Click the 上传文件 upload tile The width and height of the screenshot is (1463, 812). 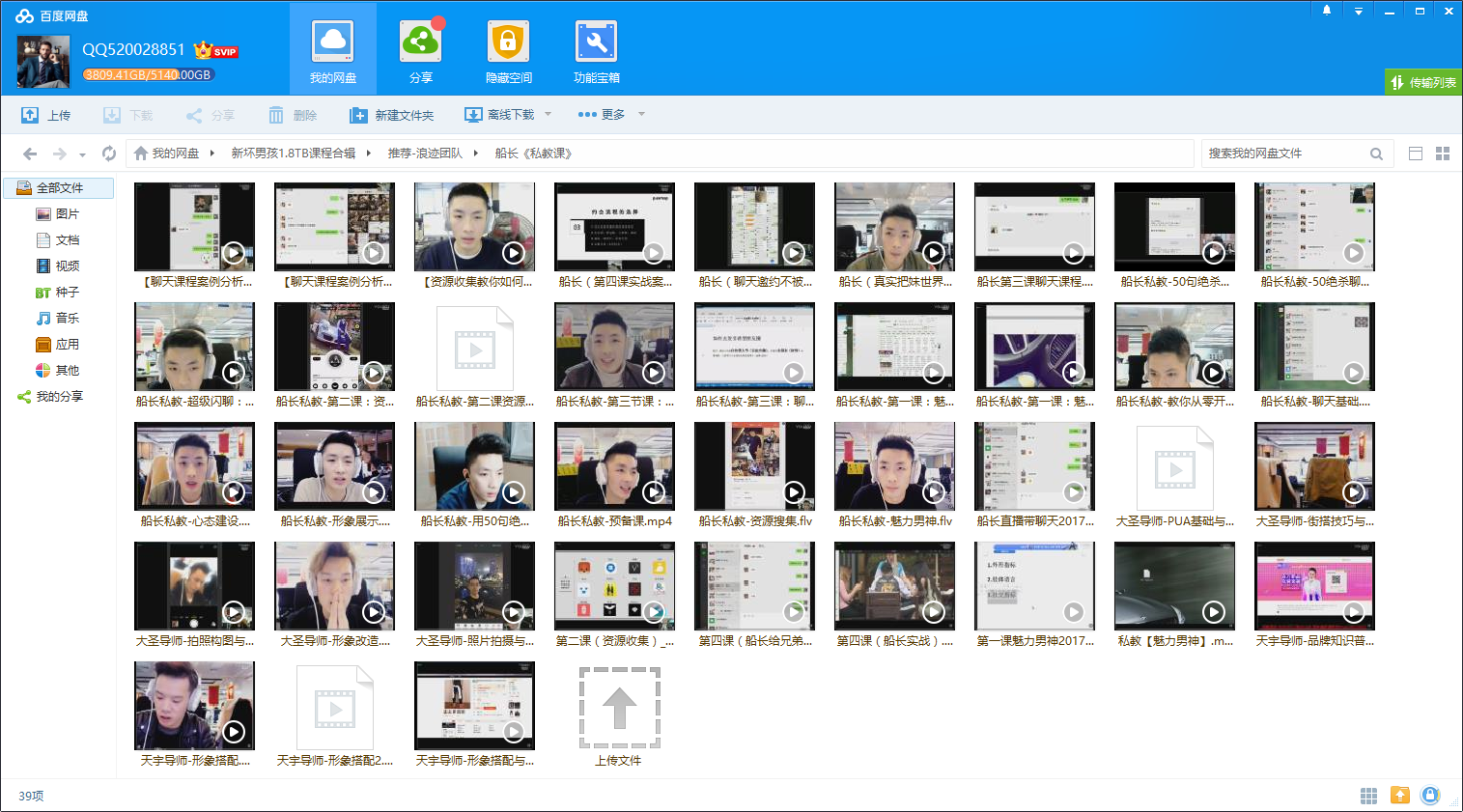619,715
